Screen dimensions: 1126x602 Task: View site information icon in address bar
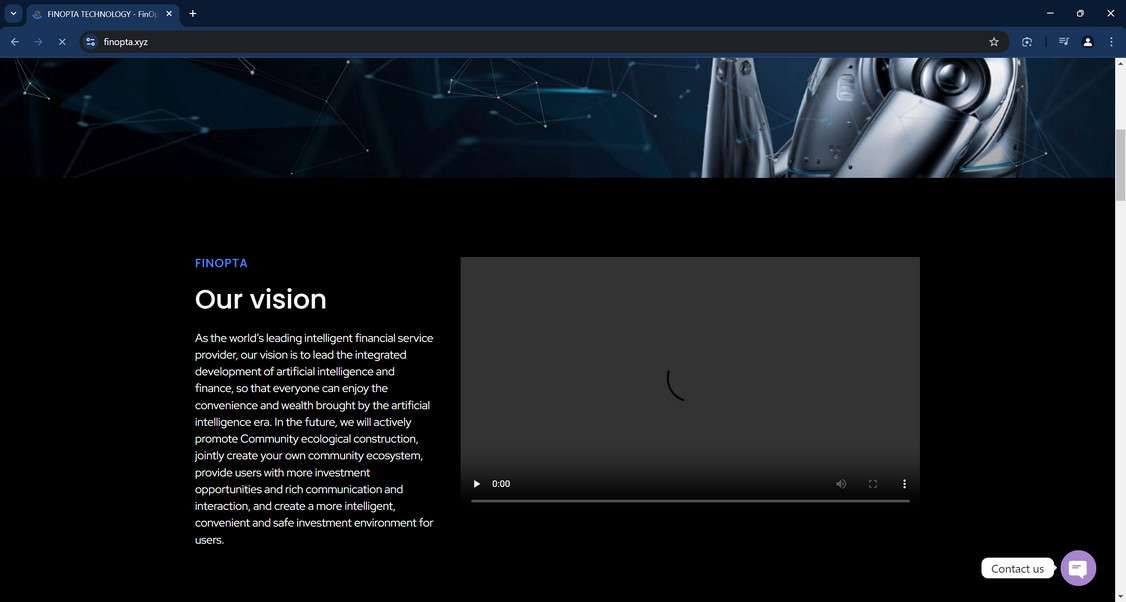coord(90,42)
